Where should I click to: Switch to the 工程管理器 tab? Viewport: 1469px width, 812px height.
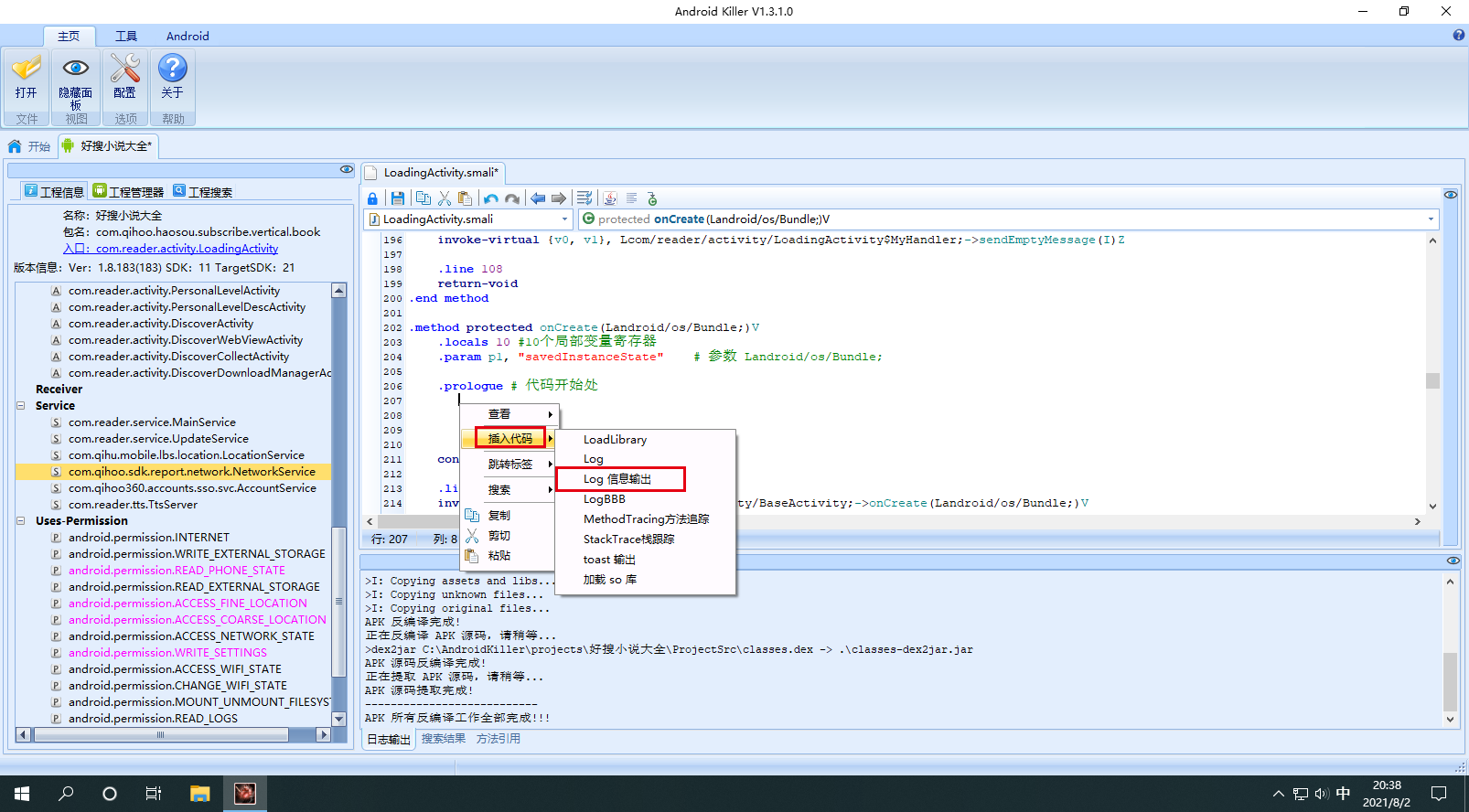(129, 191)
